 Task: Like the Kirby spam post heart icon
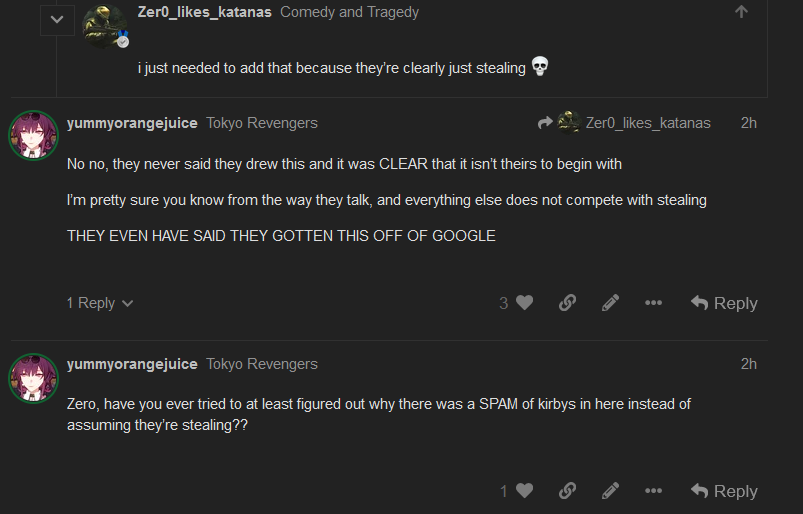pos(524,491)
